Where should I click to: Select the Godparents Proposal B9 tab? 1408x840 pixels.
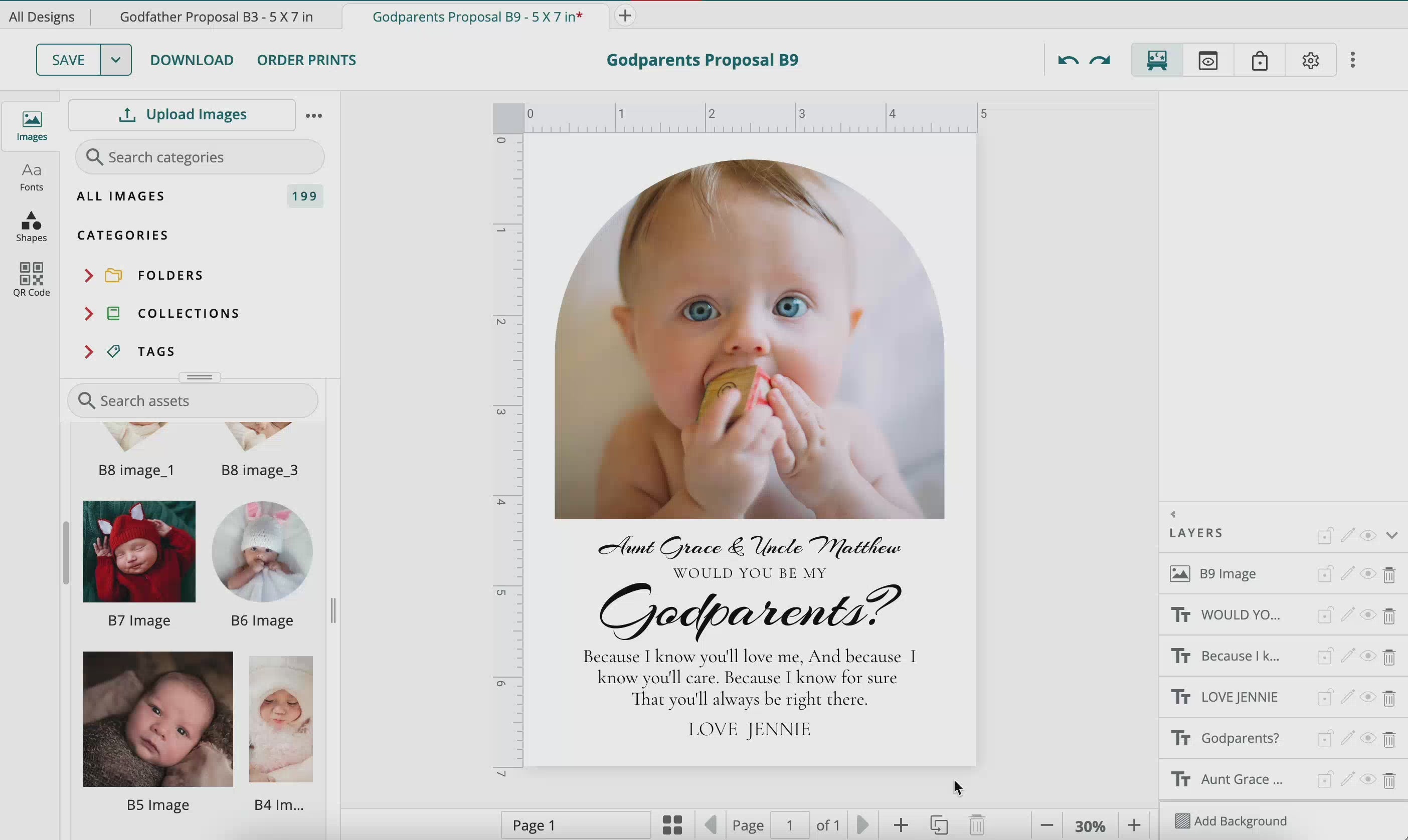(477, 17)
